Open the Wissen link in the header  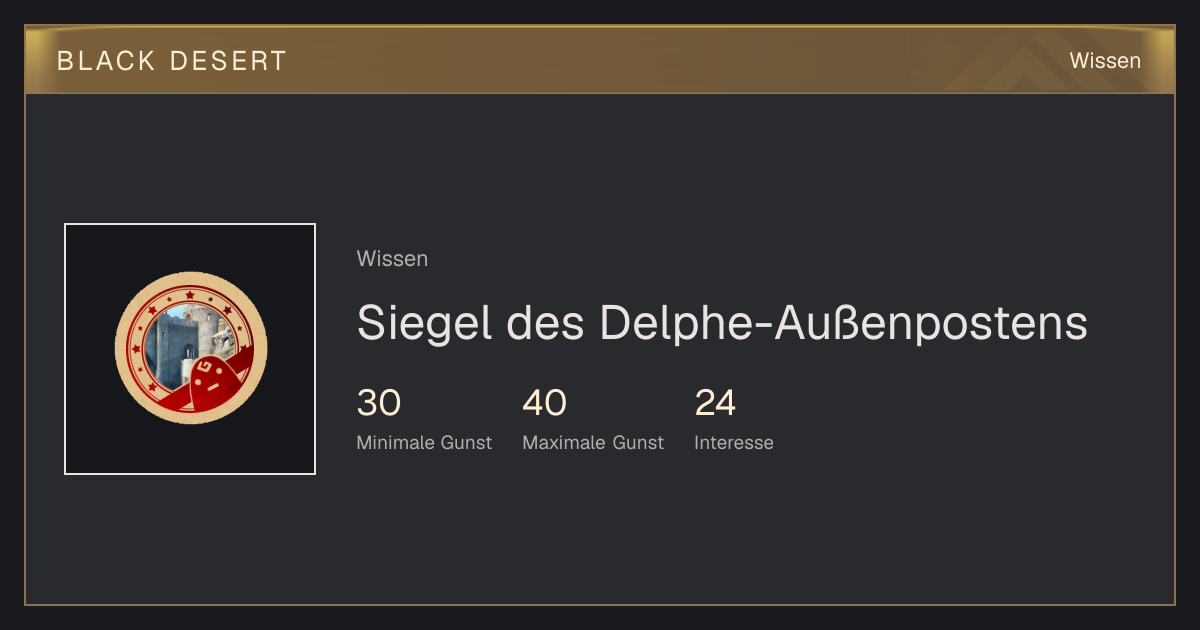(1105, 61)
